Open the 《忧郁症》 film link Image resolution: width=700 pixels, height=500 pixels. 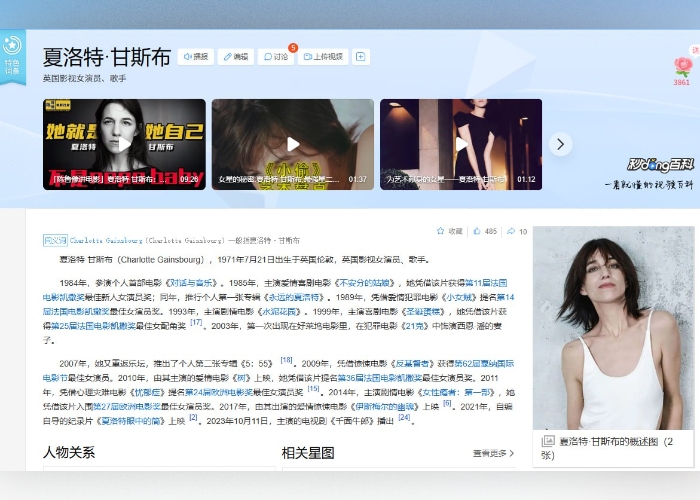tap(147, 392)
